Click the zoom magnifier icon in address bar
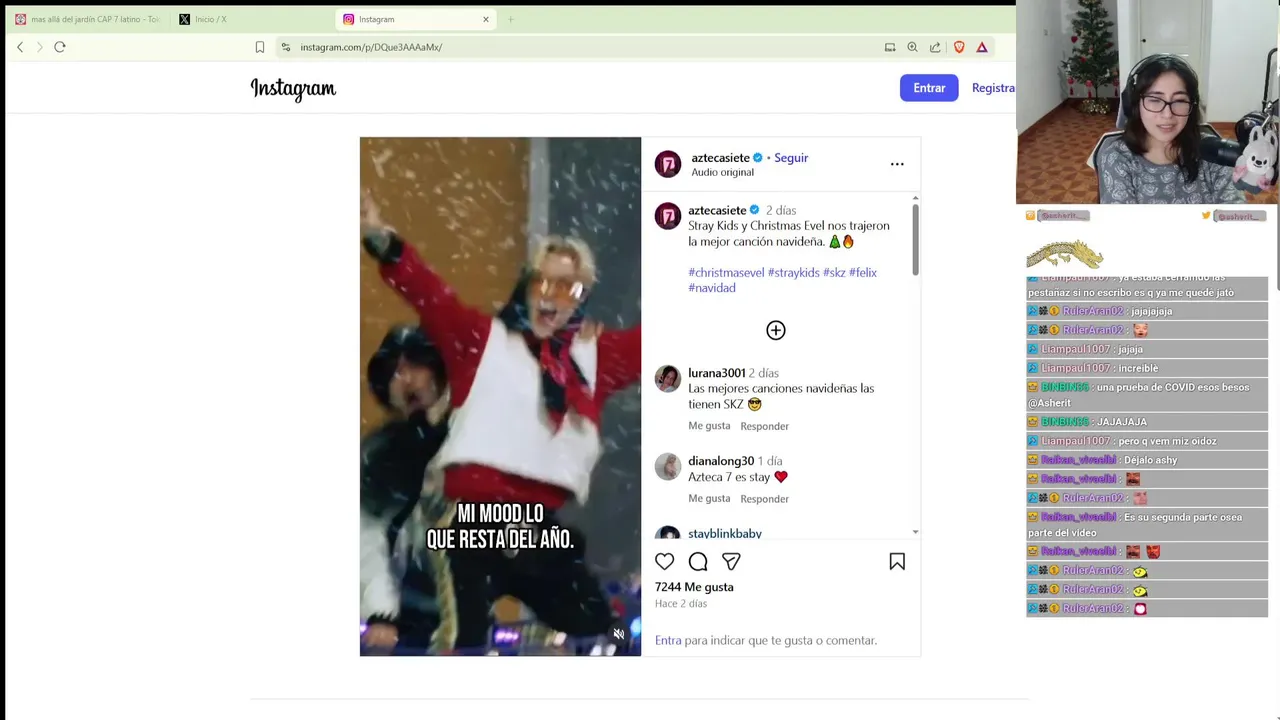 (x=912, y=47)
